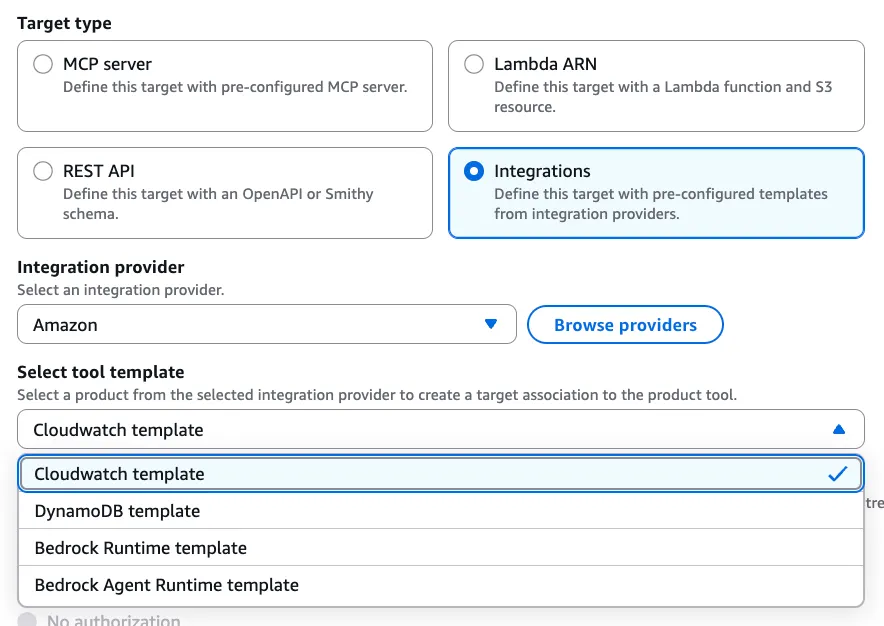Click the checkmark icon beside Cloudwatch template
Screen dimensions: 884x626
838,474
